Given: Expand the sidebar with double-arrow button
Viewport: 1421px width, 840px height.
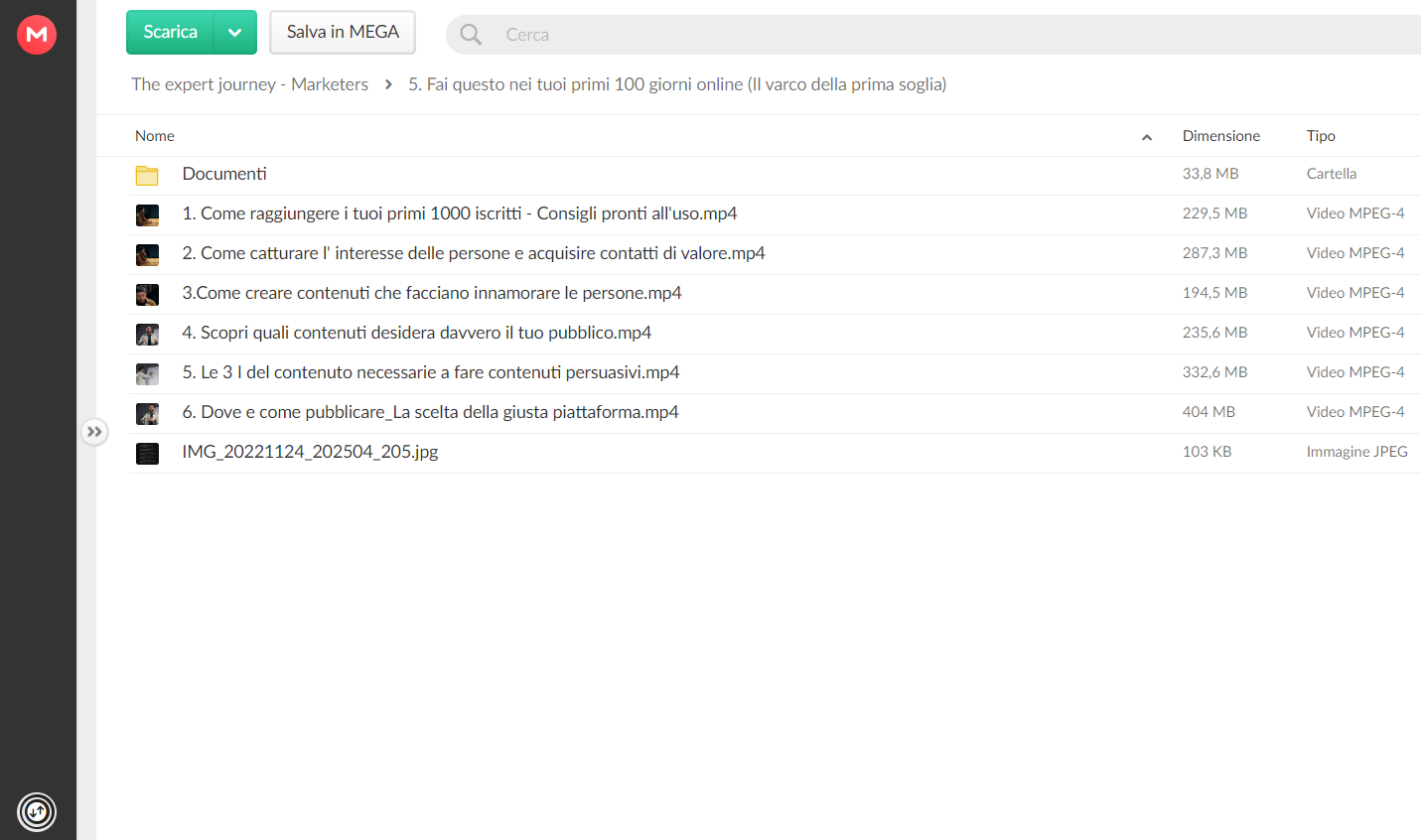Looking at the screenshot, I should [x=94, y=432].
